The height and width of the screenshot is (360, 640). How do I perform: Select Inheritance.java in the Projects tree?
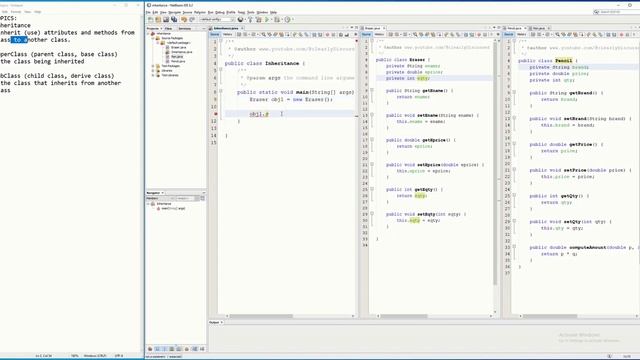pyautogui.click(x=181, y=52)
